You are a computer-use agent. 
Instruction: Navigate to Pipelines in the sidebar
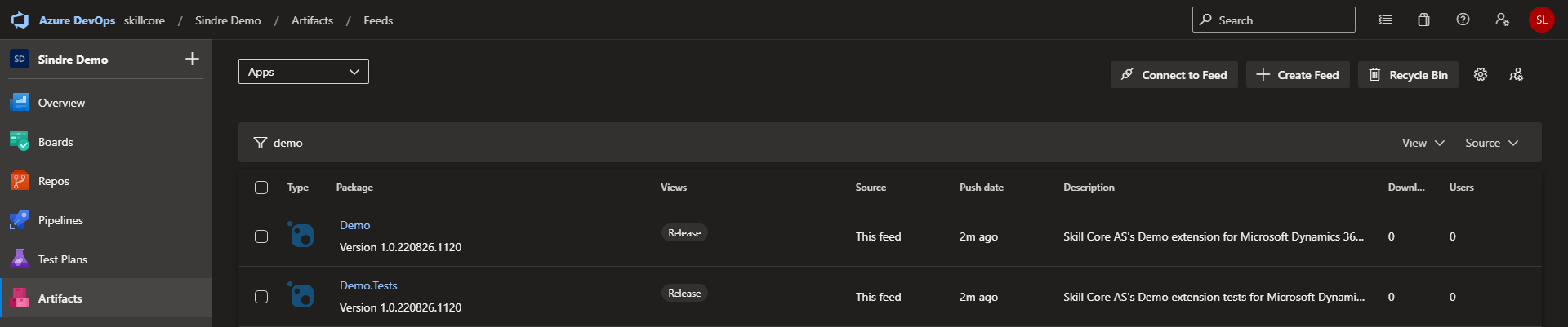pos(60,220)
